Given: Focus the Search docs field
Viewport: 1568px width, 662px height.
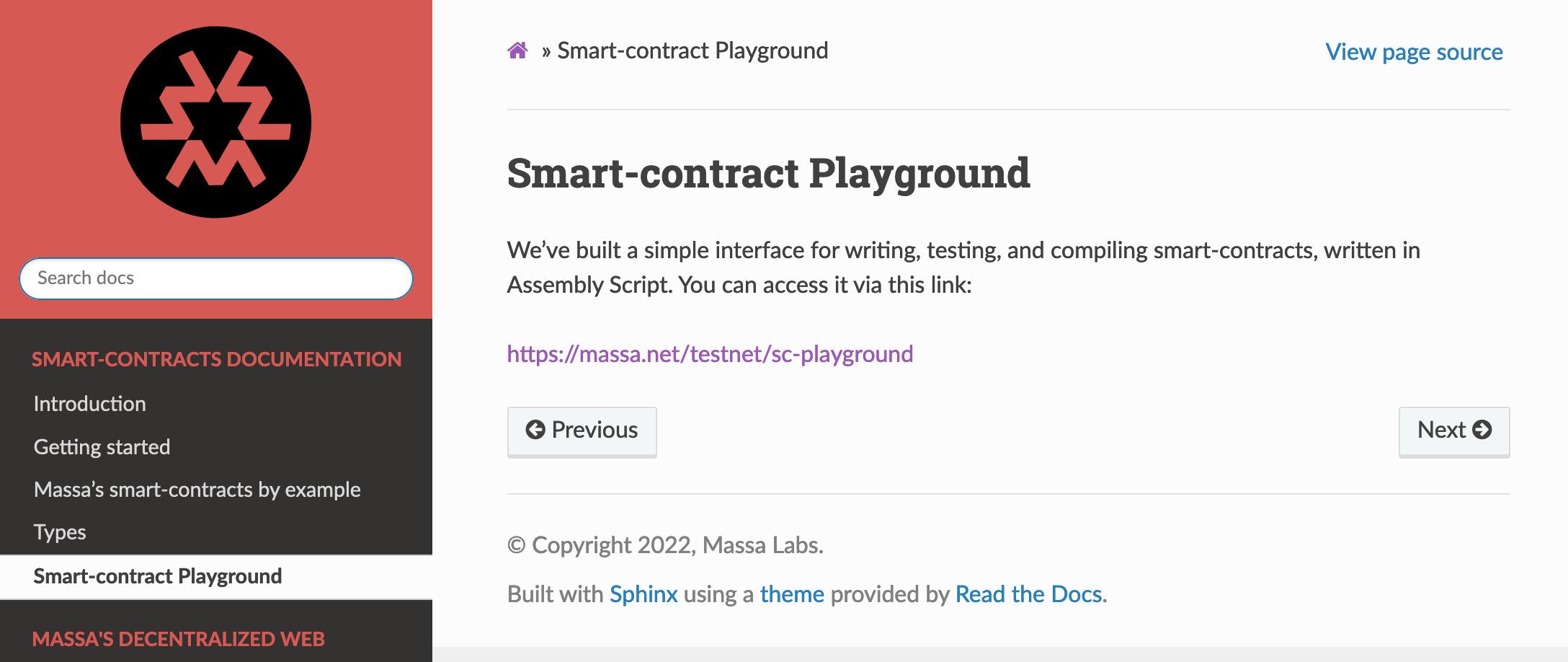Looking at the screenshot, I should (x=215, y=278).
